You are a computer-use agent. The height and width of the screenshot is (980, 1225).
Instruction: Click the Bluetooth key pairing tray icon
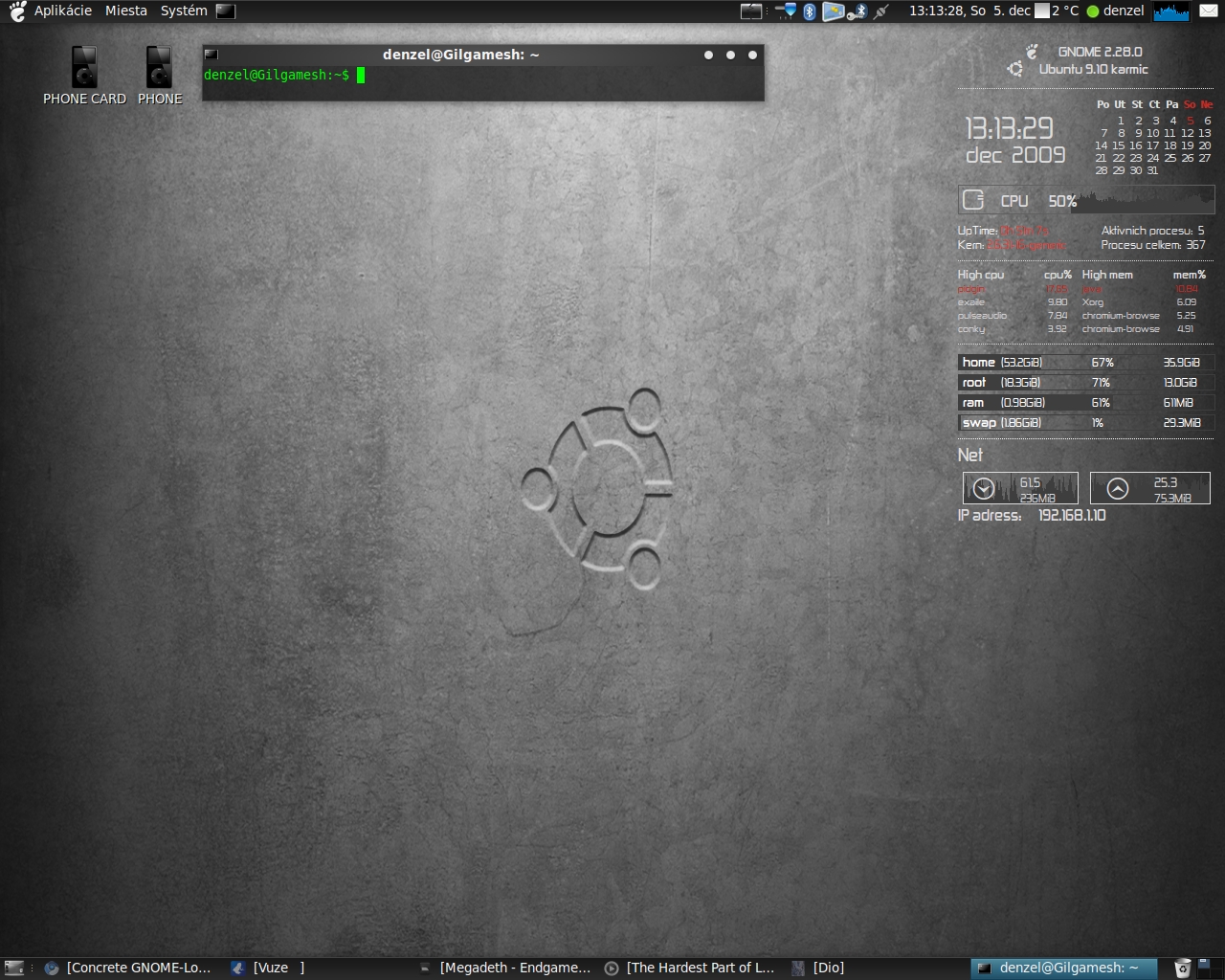click(857, 11)
